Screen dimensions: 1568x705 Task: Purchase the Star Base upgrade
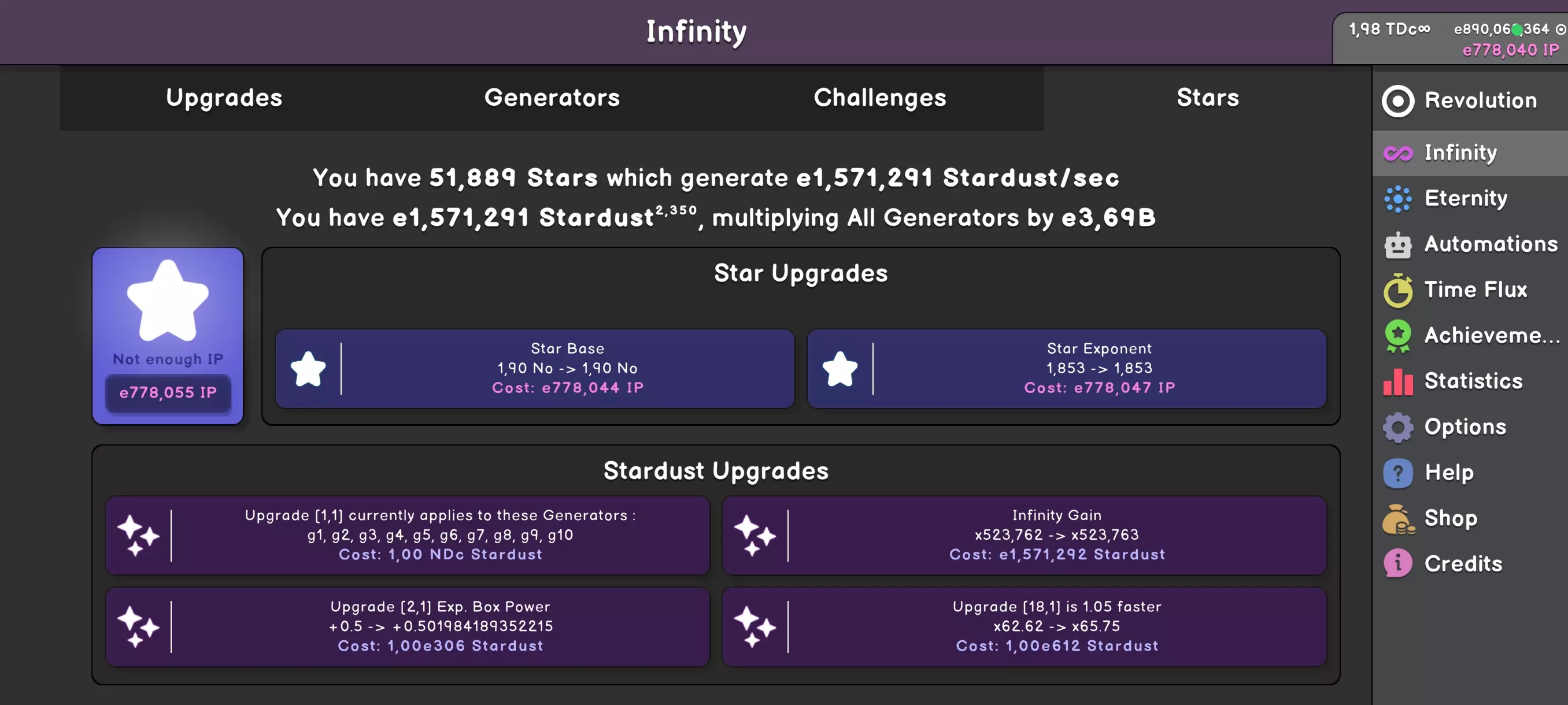(x=534, y=369)
